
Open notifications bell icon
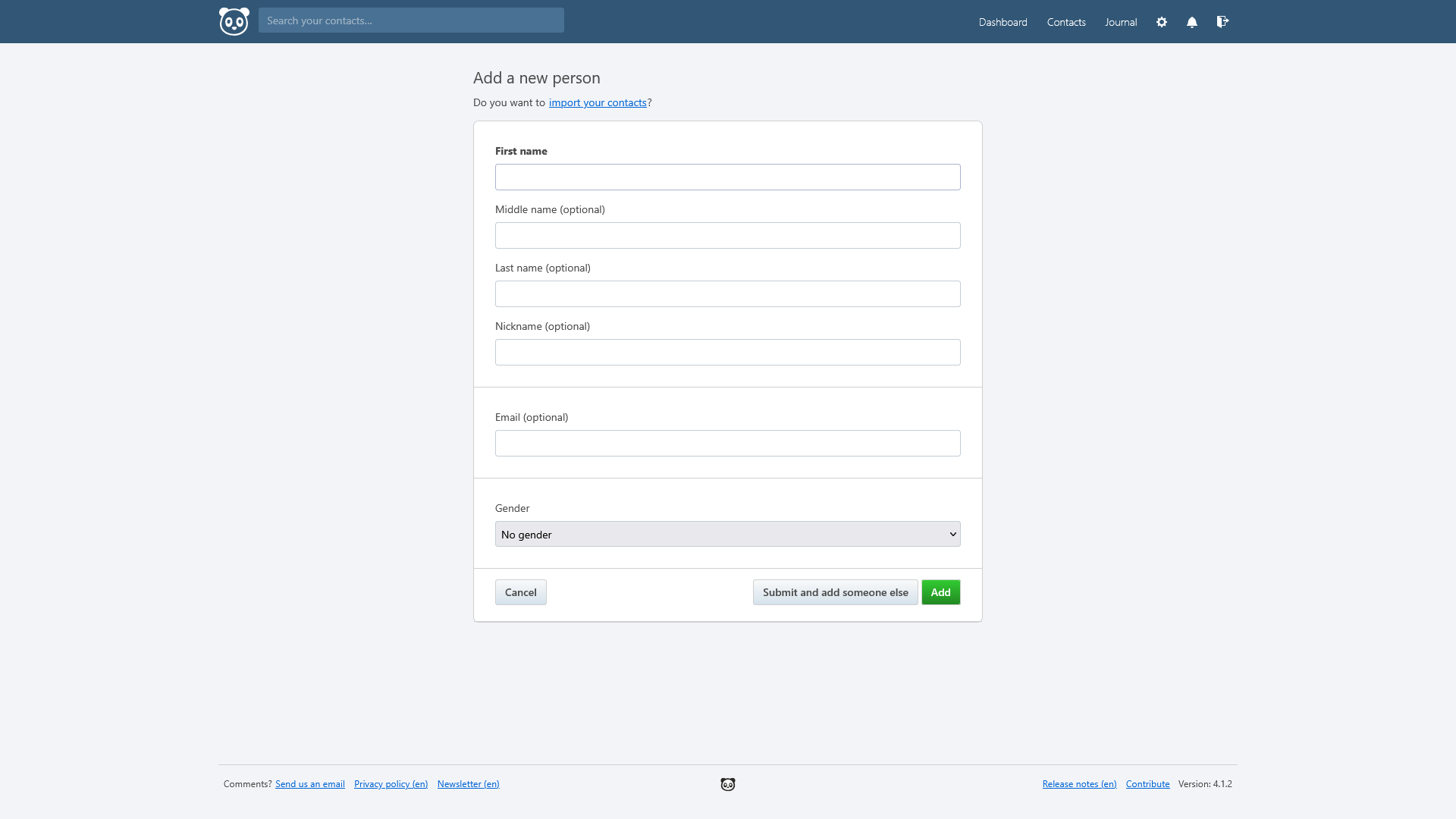1192,22
